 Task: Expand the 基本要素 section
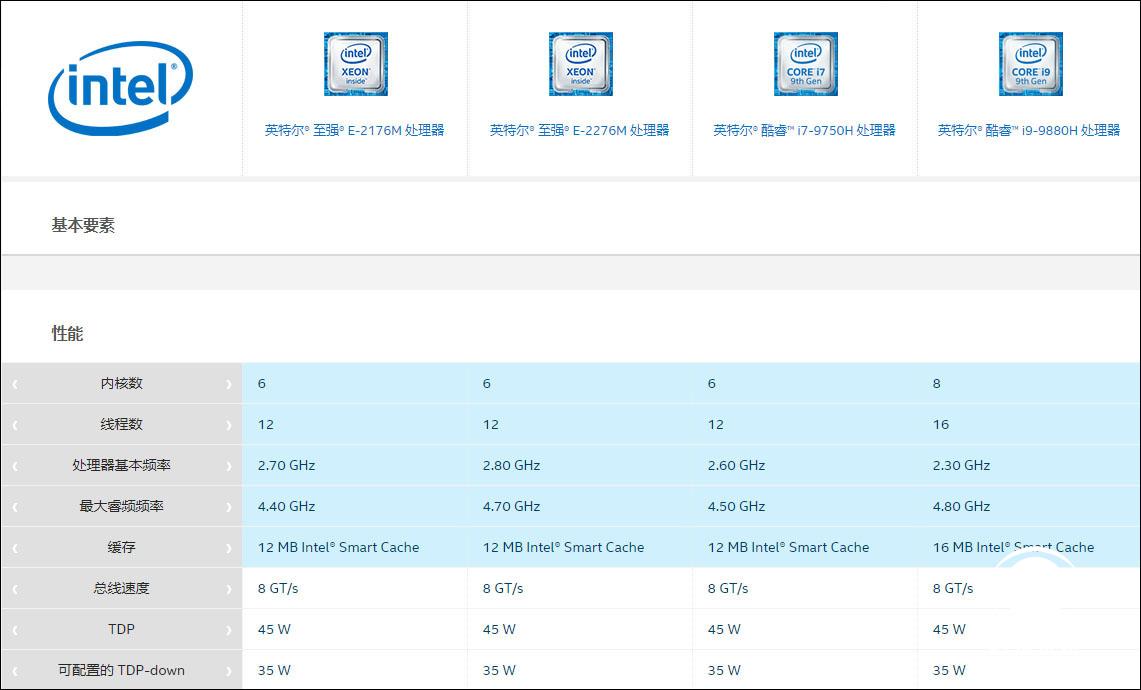coord(83,226)
